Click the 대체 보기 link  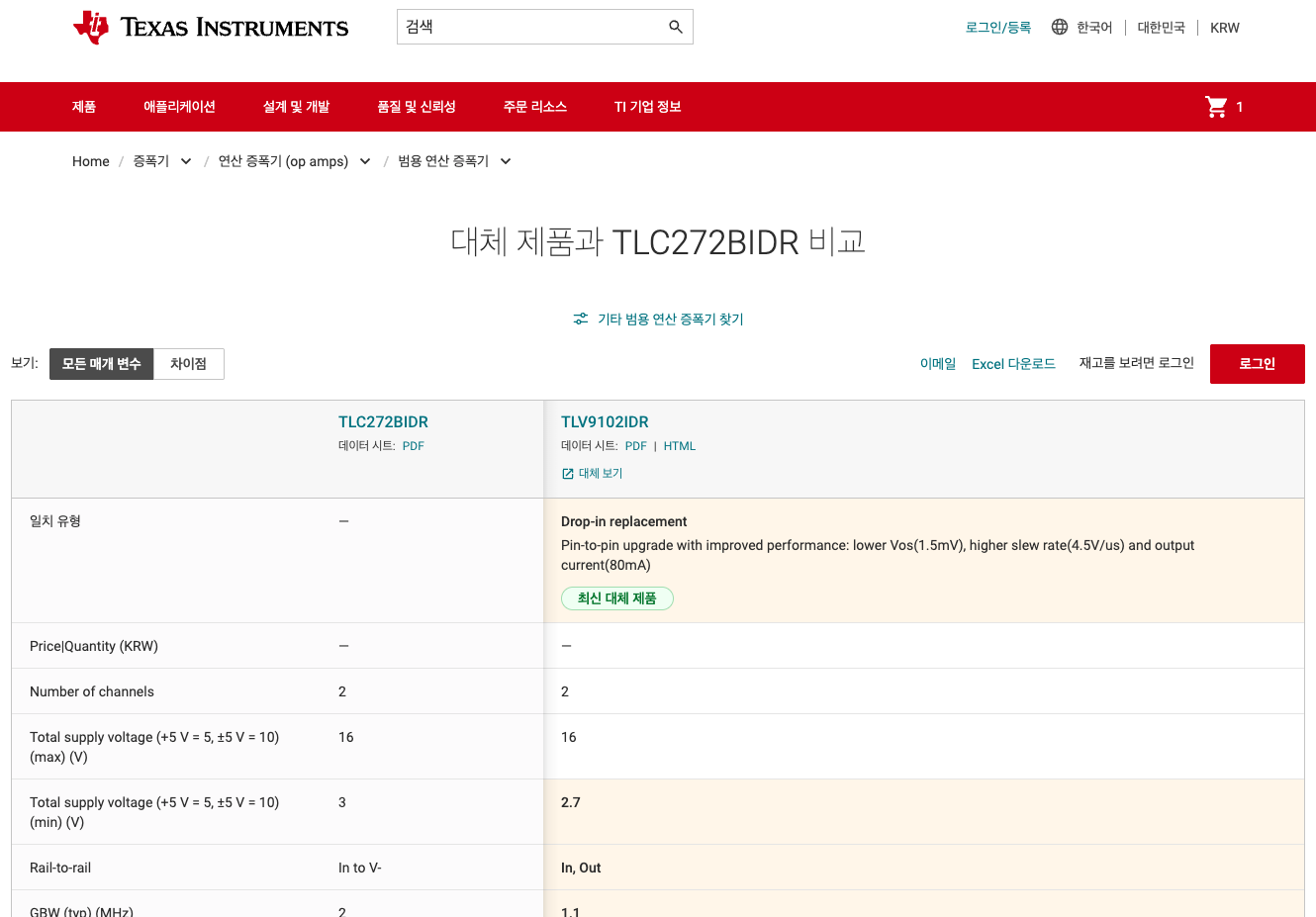click(x=601, y=474)
